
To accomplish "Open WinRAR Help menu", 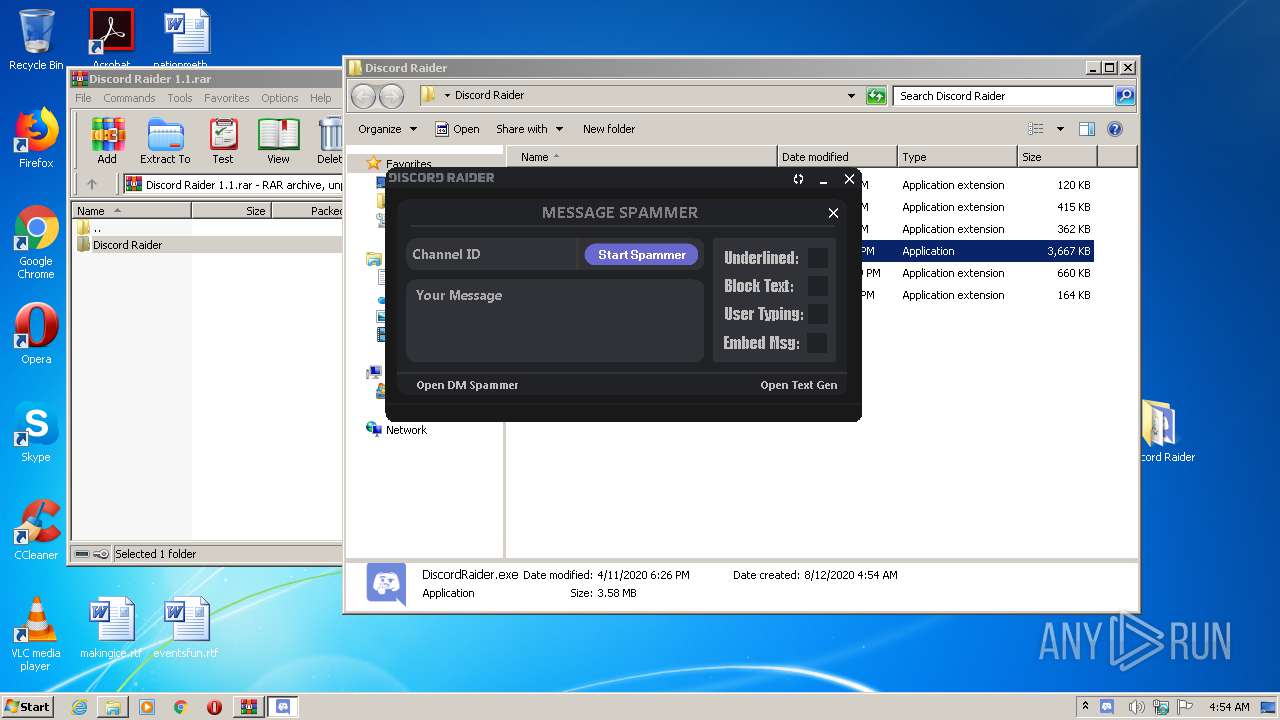I will (320, 98).
